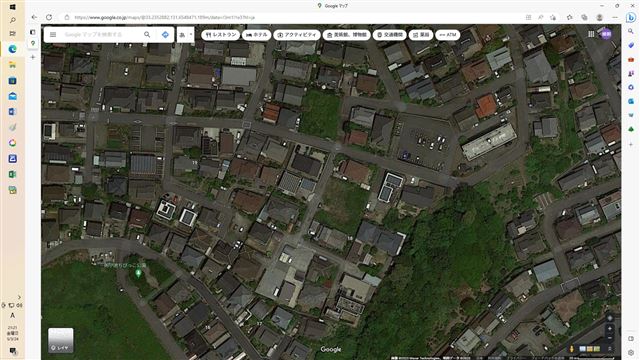Viewport: 640px width, 360px height.
Task: Open the green tree icon in sidebar
Action: tap(631, 129)
